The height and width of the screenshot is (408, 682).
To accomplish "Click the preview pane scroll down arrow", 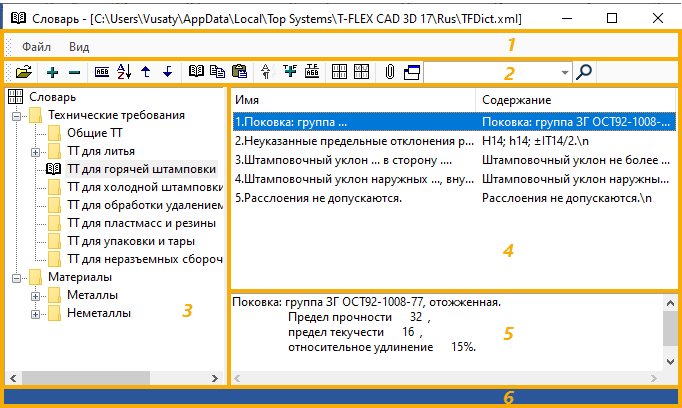I will tap(670, 362).
